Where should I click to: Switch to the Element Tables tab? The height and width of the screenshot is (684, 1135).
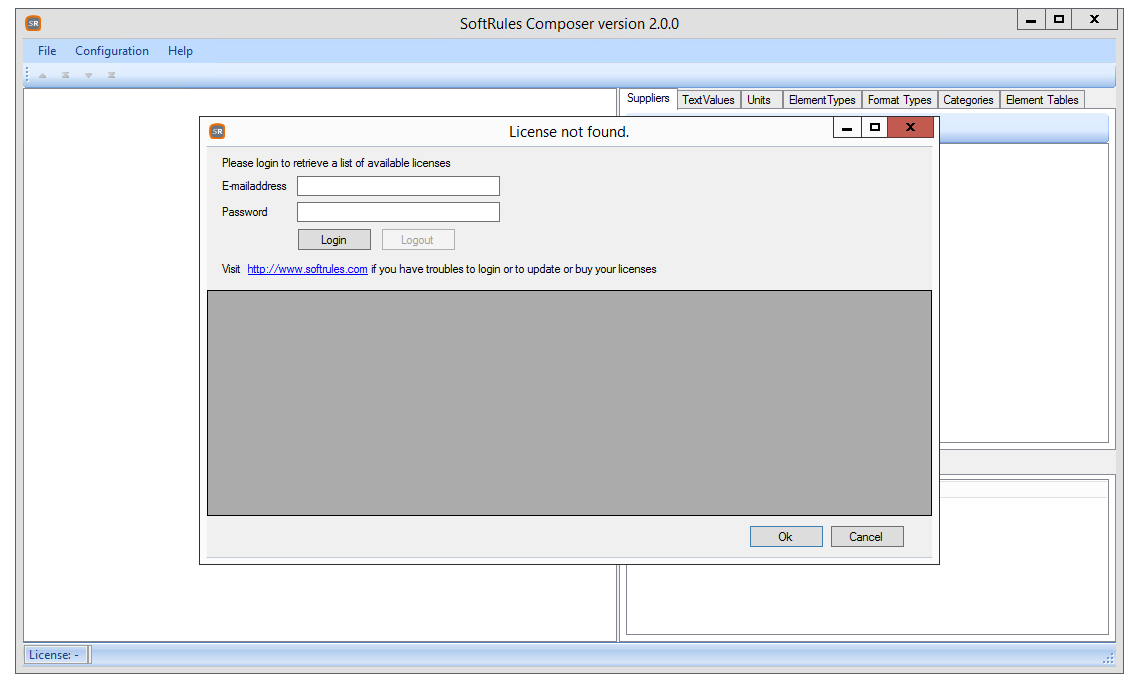coord(1042,100)
